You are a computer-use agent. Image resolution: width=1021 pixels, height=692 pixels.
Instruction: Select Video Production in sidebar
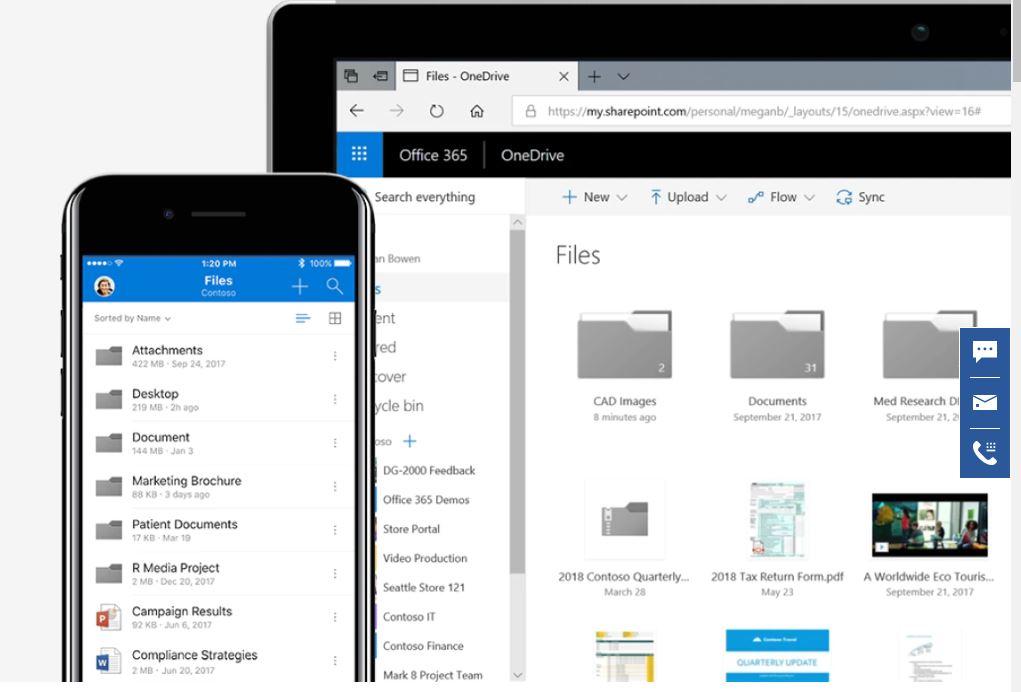[x=425, y=558]
